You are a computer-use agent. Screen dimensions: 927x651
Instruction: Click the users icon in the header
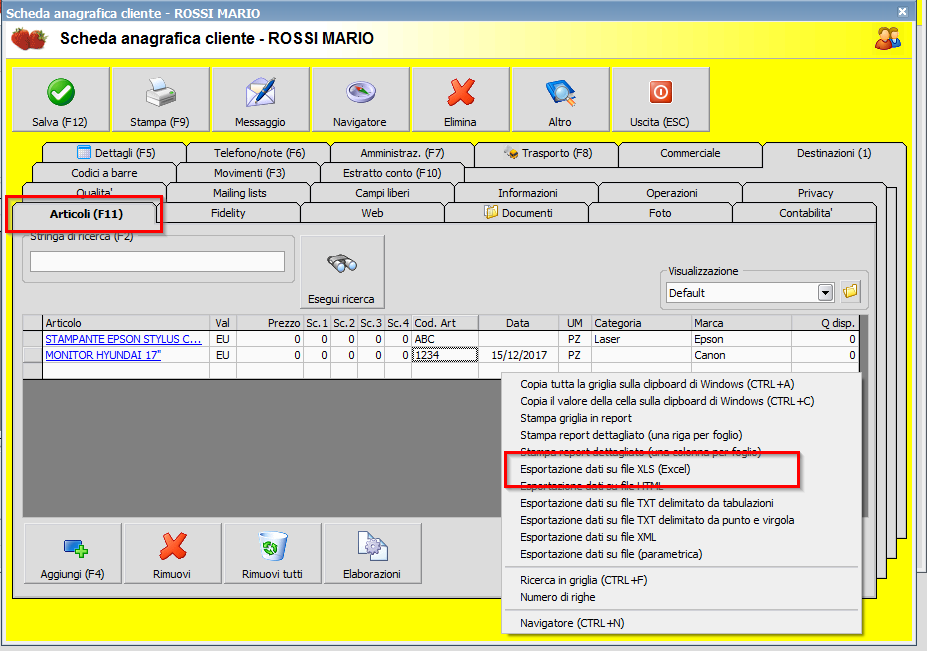pos(888,38)
